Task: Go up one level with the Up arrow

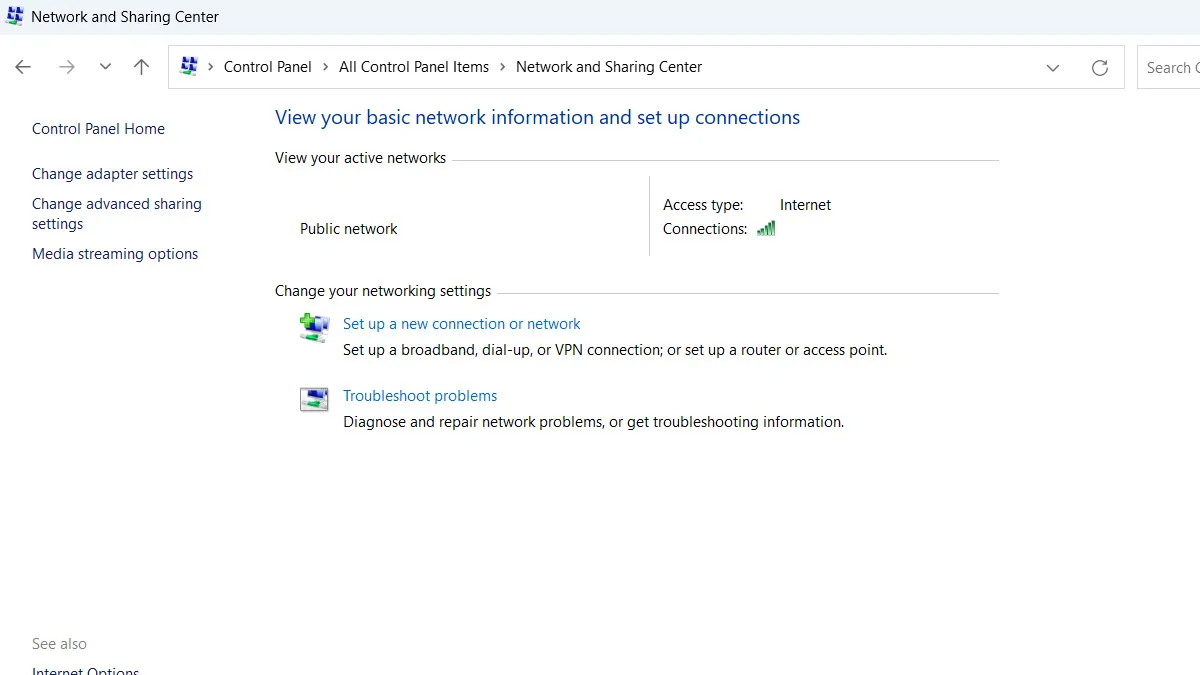Action: (141, 67)
